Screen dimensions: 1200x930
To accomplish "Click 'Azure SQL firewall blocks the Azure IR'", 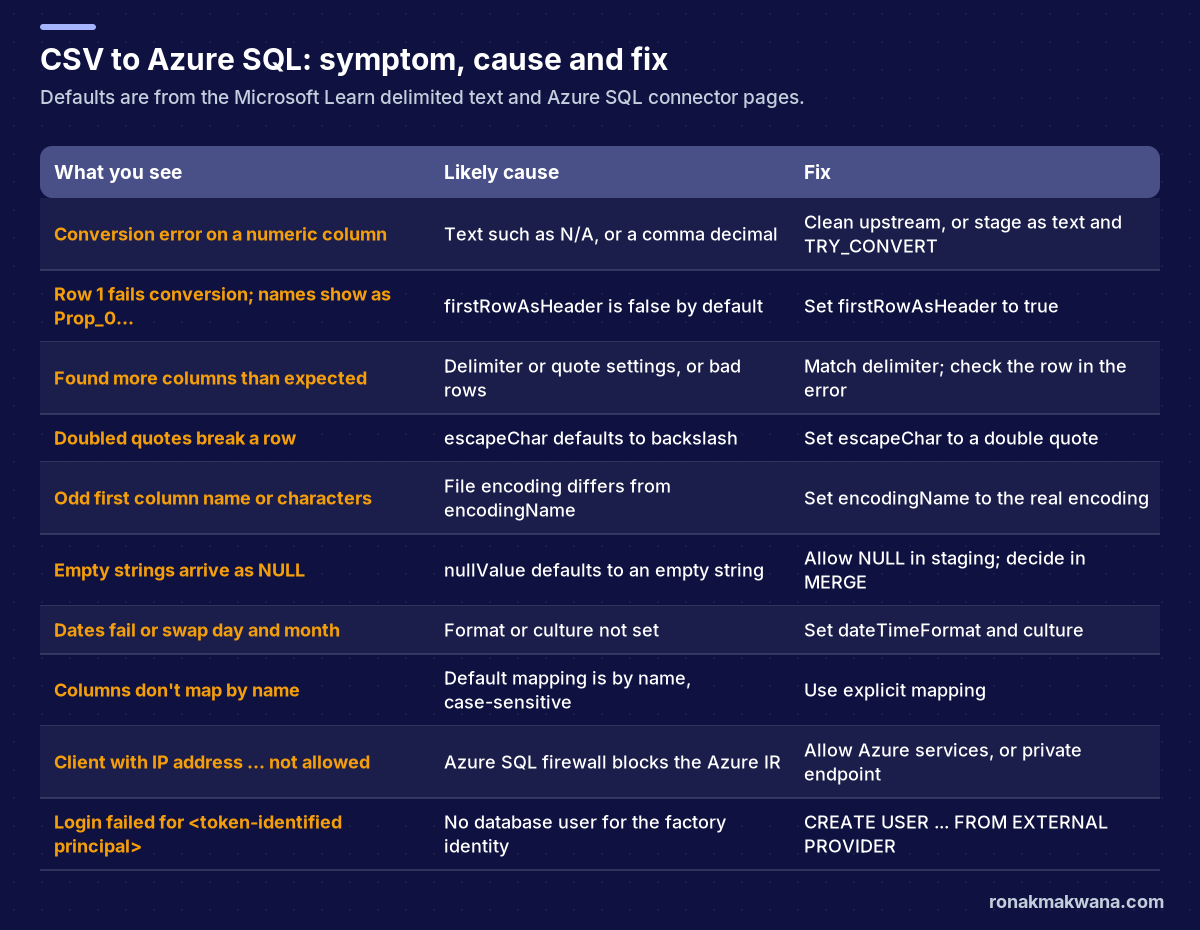I will [612, 762].
